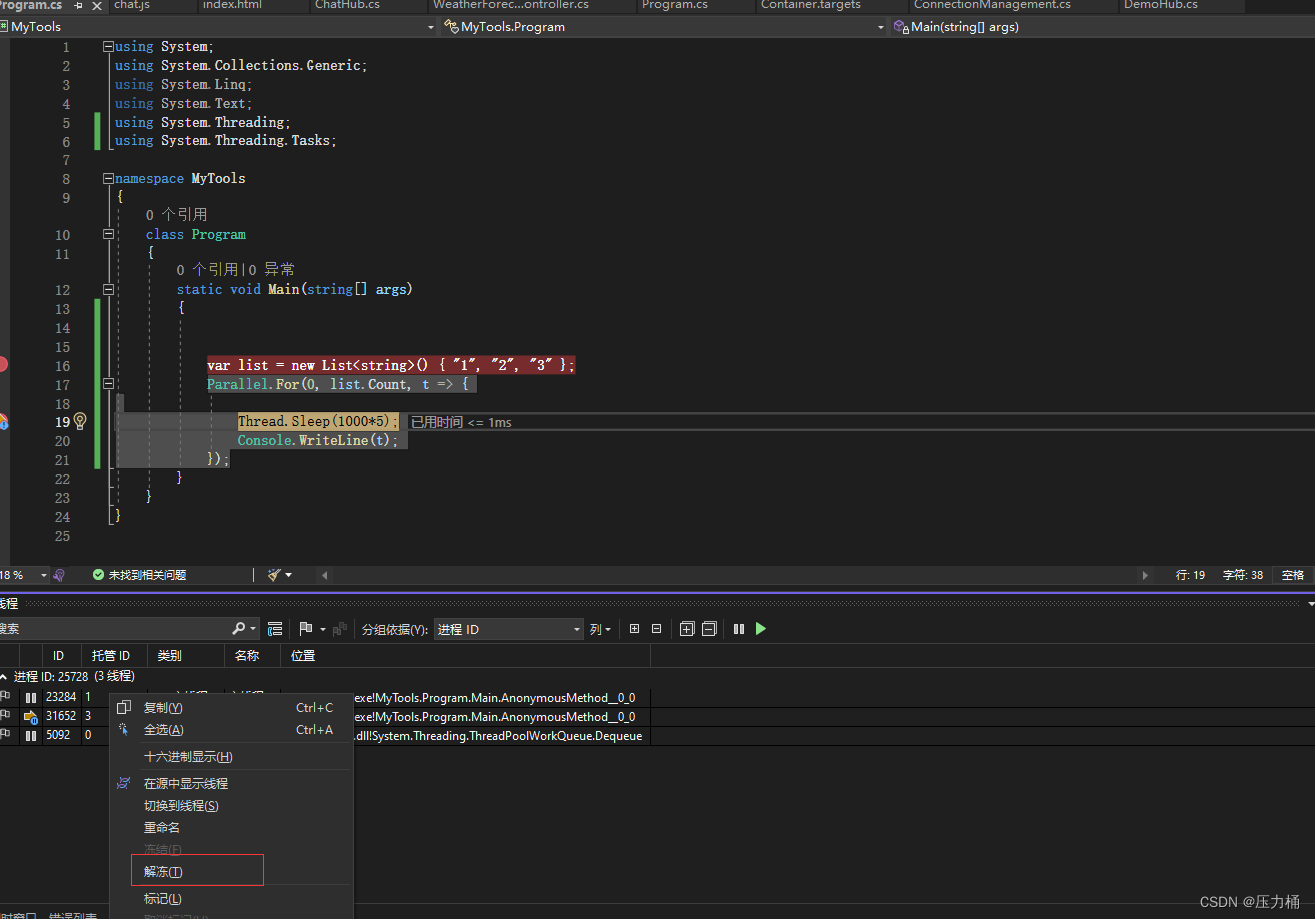Collapse the class Program block
The height and width of the screenshot is (919, 1315).
[108, 234]
